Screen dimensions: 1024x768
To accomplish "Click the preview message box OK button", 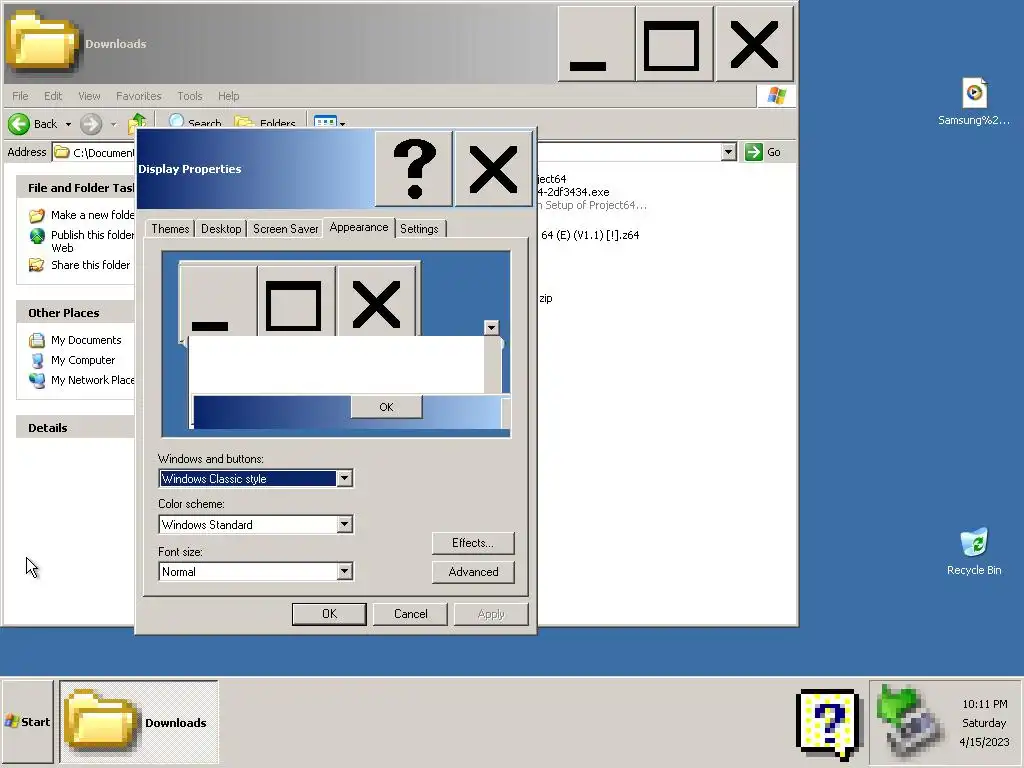I will point(386,407).
